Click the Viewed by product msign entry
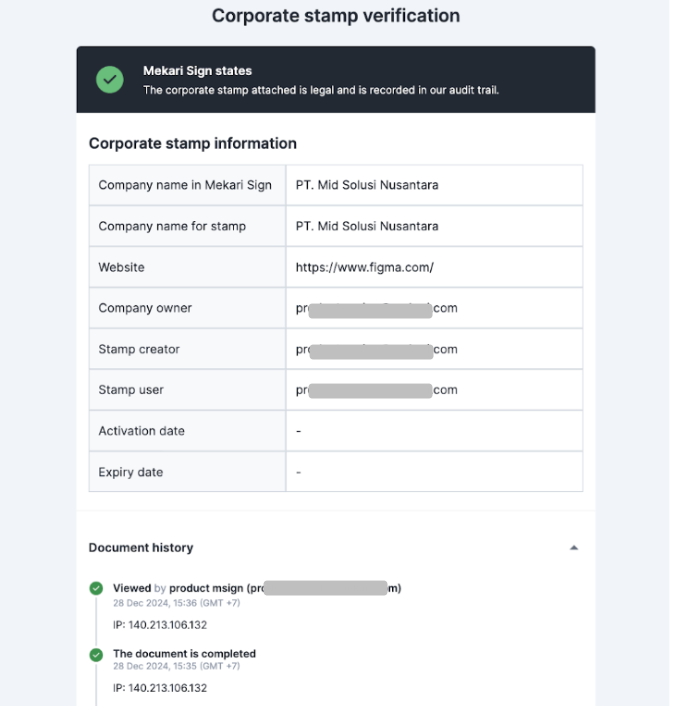Viewport: 676px width, 706px height. [x=257, y=588]
